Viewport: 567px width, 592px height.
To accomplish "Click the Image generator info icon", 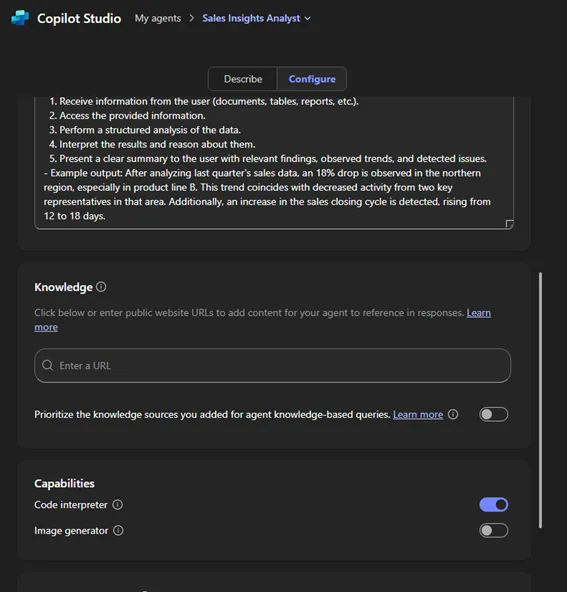I will [118, 530].
